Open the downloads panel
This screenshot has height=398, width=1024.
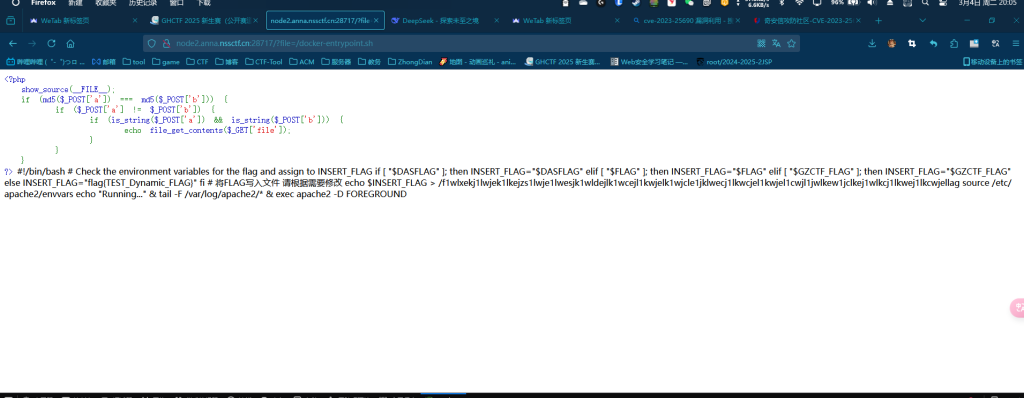point(872,44)
